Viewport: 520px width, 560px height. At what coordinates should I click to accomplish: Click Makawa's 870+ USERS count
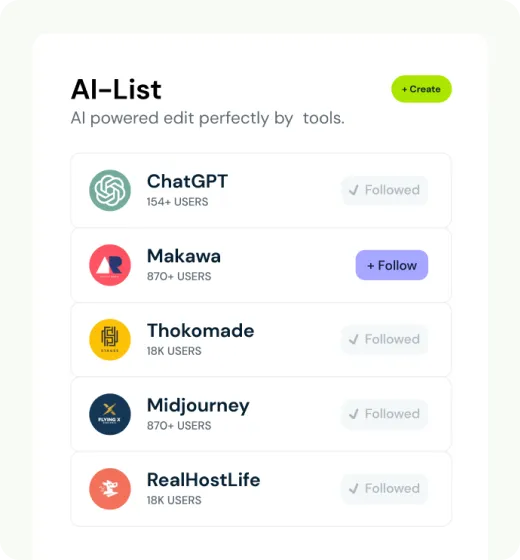[x=179, y=276]
